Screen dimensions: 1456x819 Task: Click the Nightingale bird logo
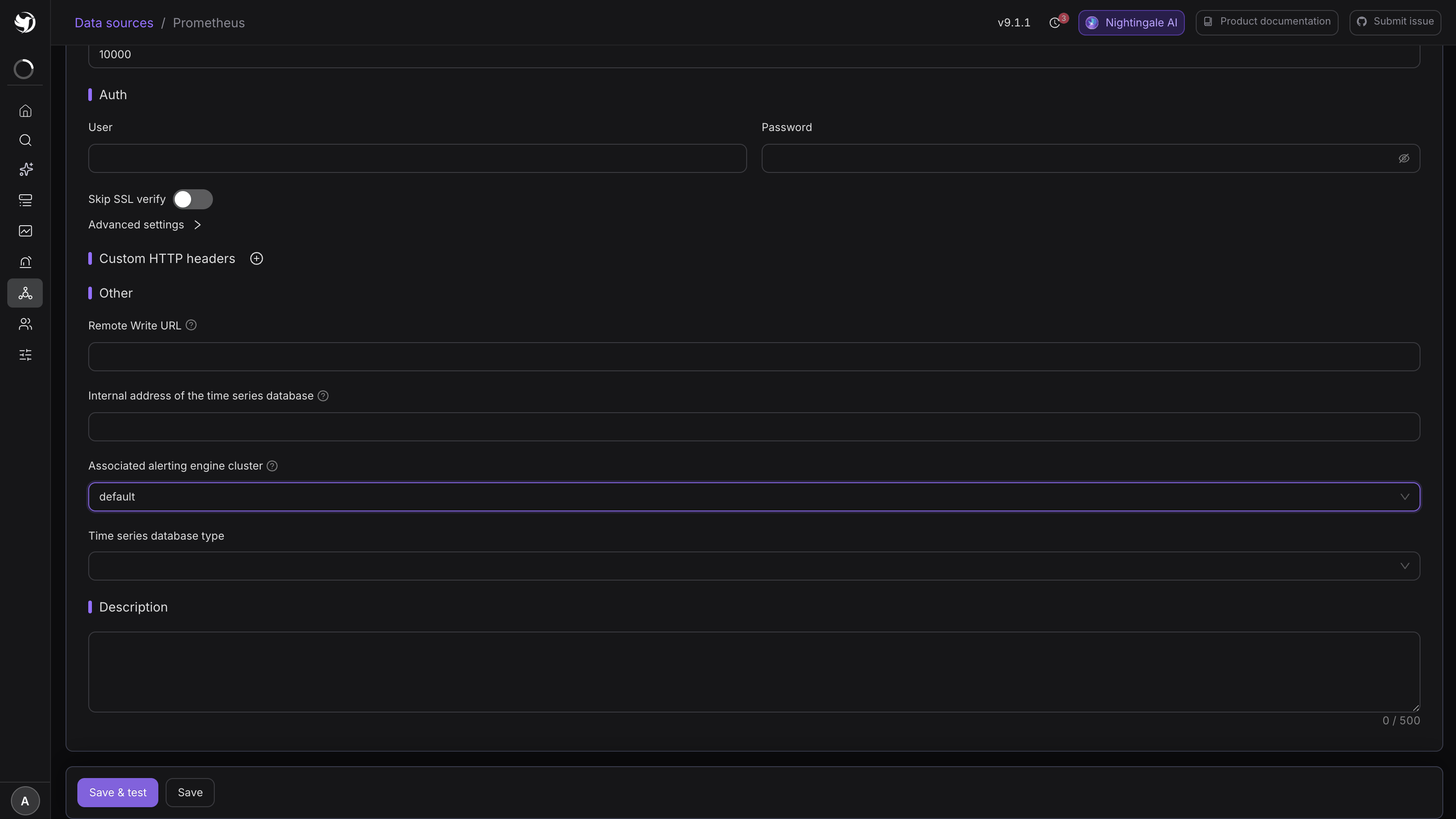(25, 23)
